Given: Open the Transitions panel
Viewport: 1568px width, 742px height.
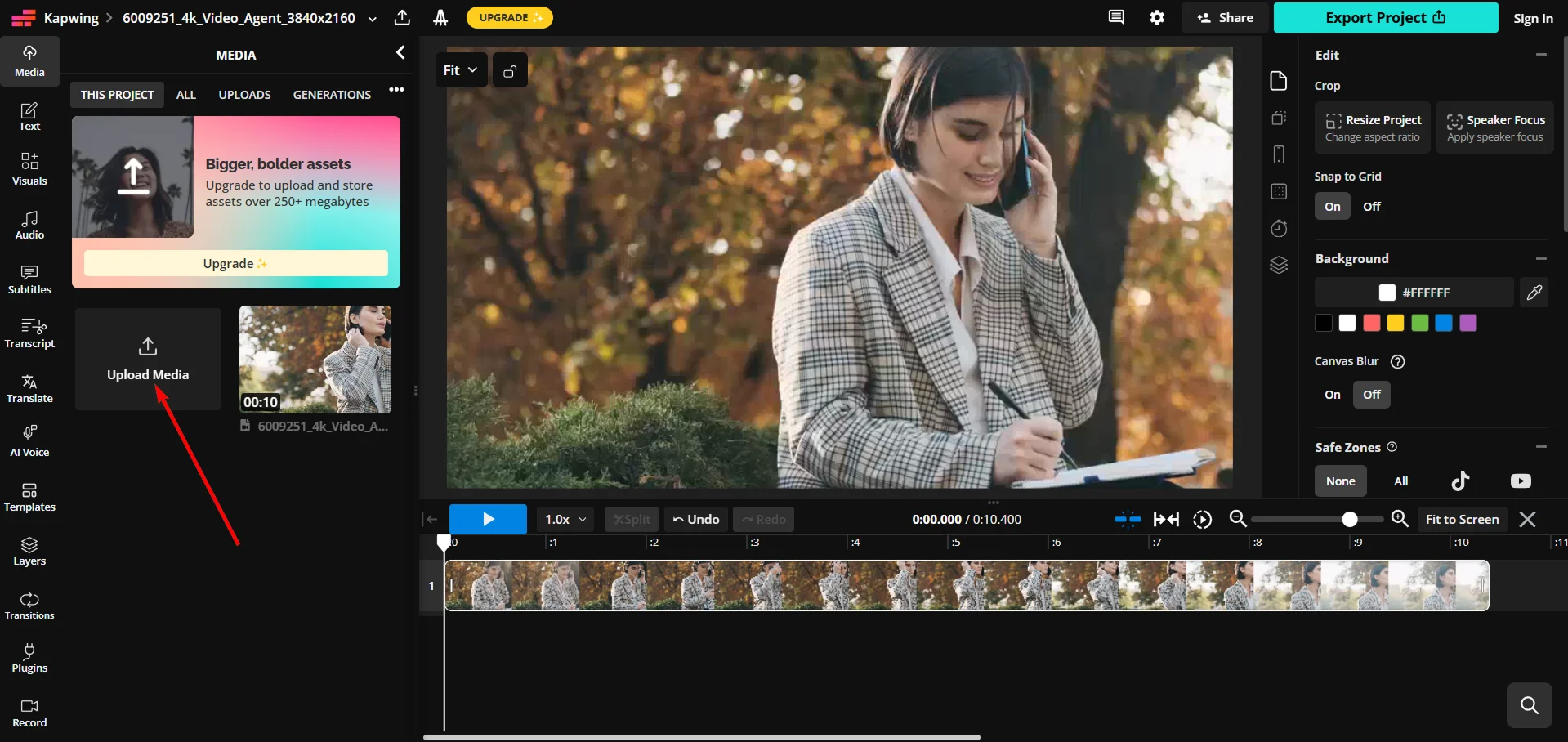Looking at the screenshot, I should tap(29, 605).
